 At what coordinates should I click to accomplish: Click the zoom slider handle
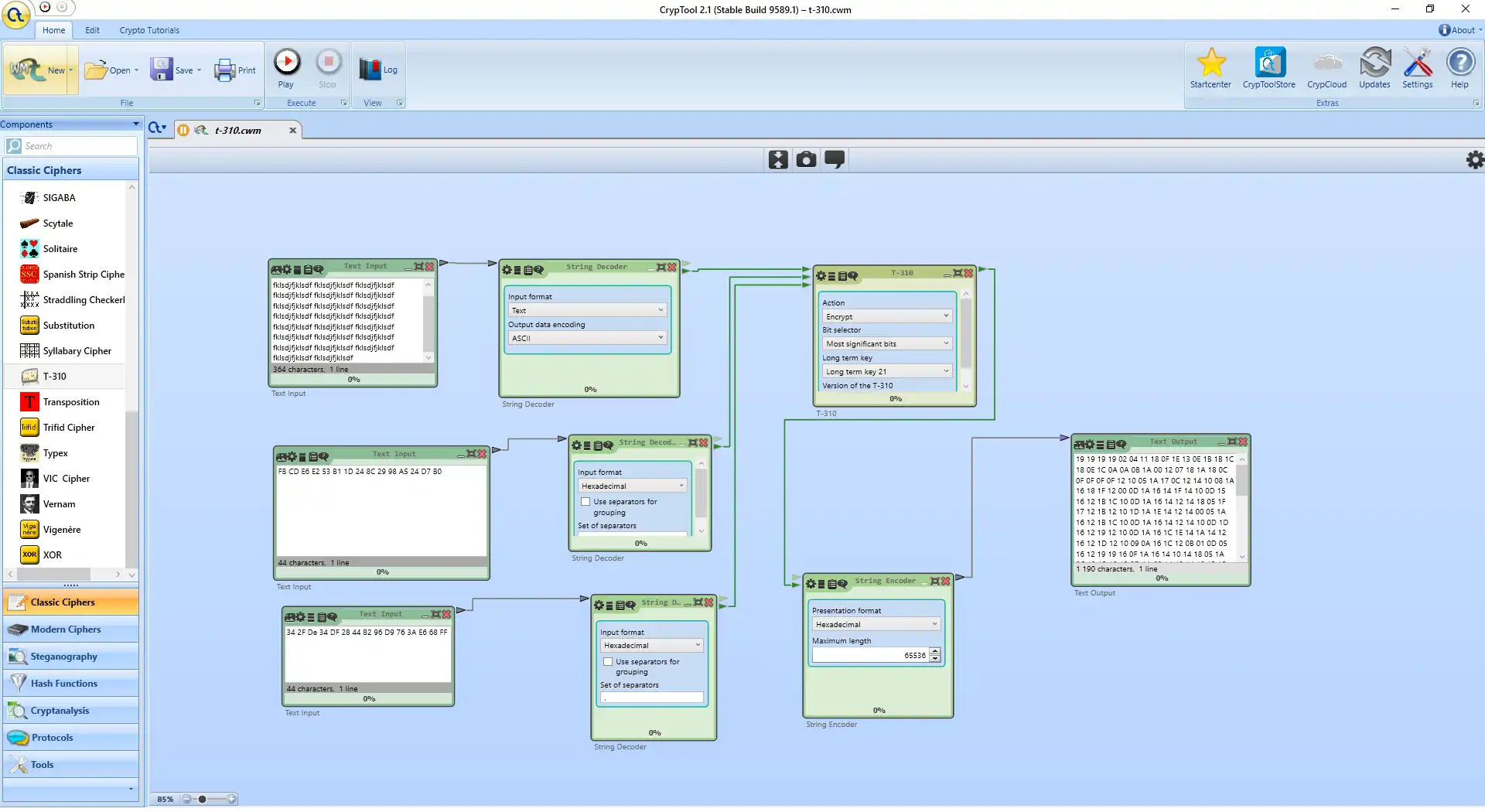202,799
